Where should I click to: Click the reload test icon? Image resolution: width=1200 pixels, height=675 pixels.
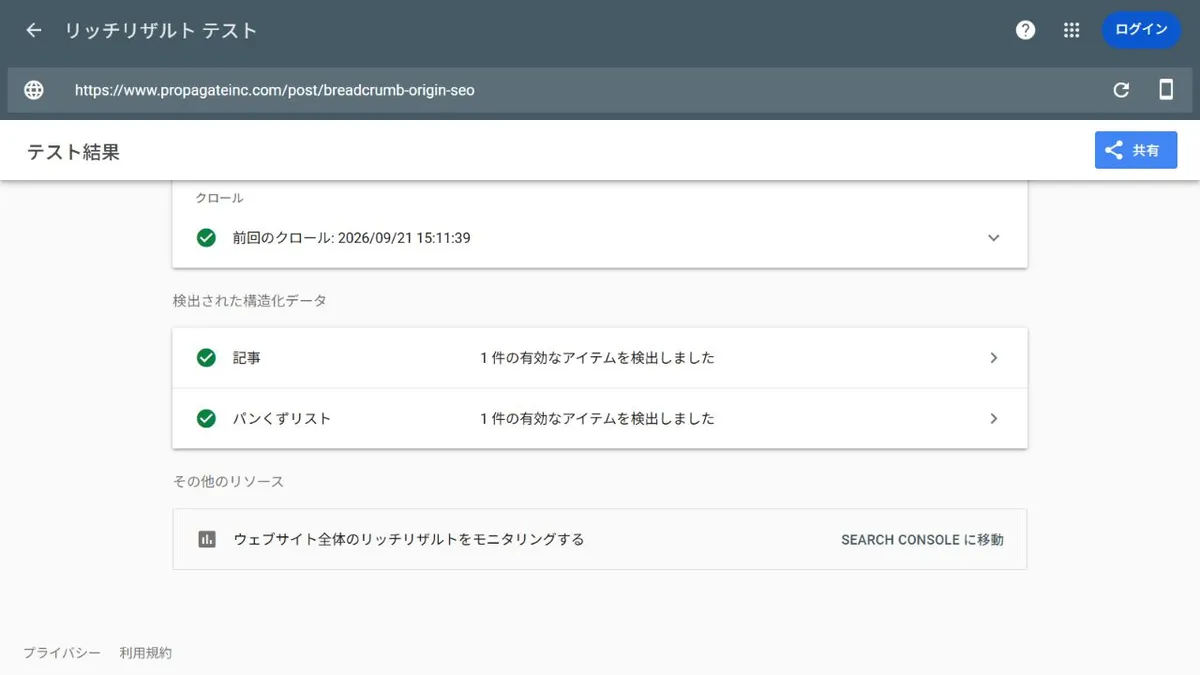pos(1121,90)
